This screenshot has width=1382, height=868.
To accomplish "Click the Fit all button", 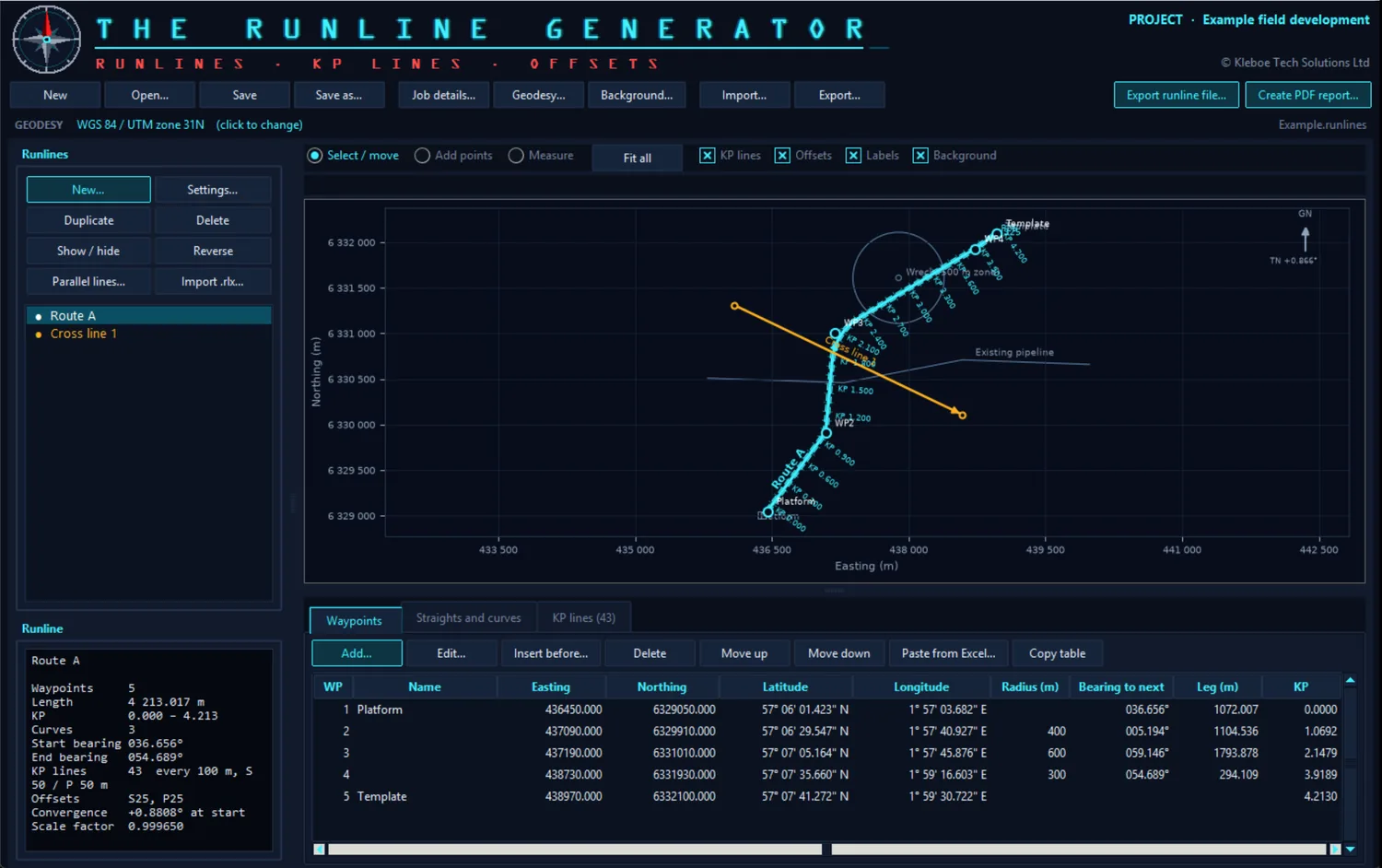I will 638,158.
